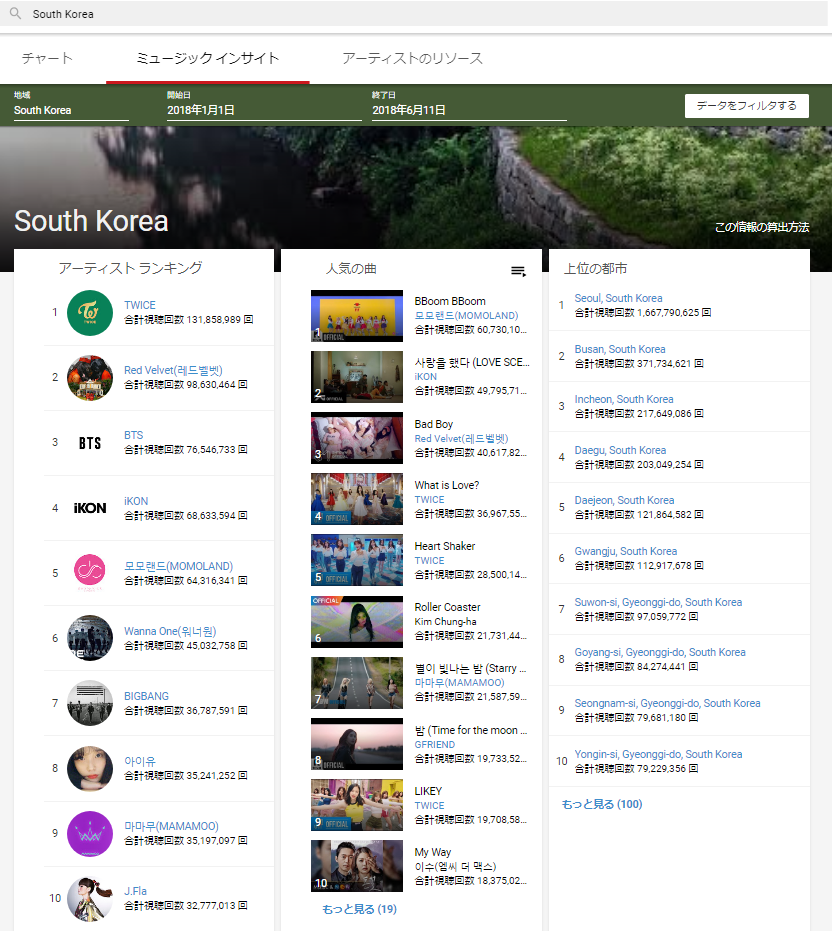Viewport: 832px width, 931px height.
Task: Click もっと見る (100) under top cities
Action: tap(602, 804)
